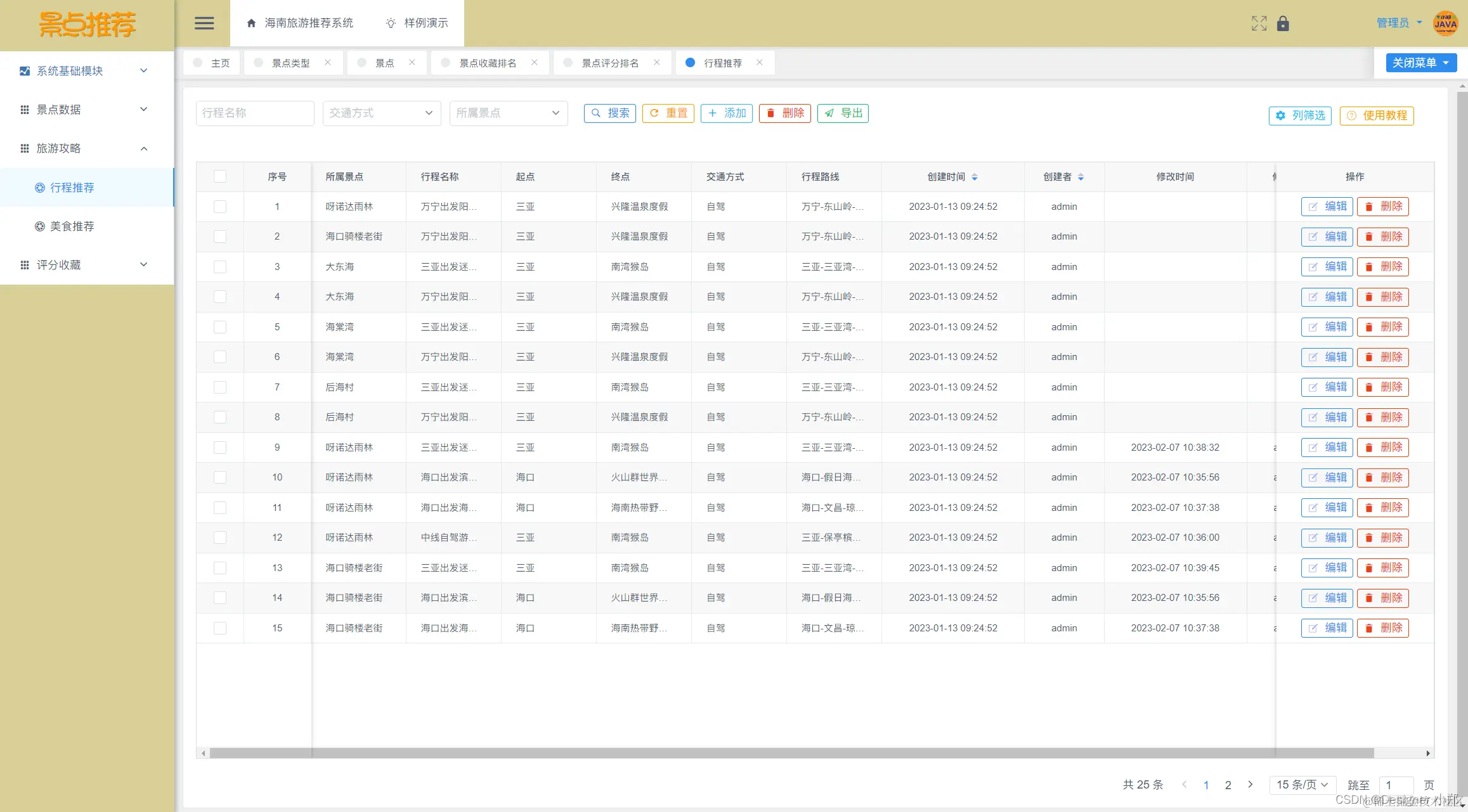The height and width of the screenshot is (812, 1468).
Task: Open 美食推荐 in the sidebar
Action: point(72,226)
